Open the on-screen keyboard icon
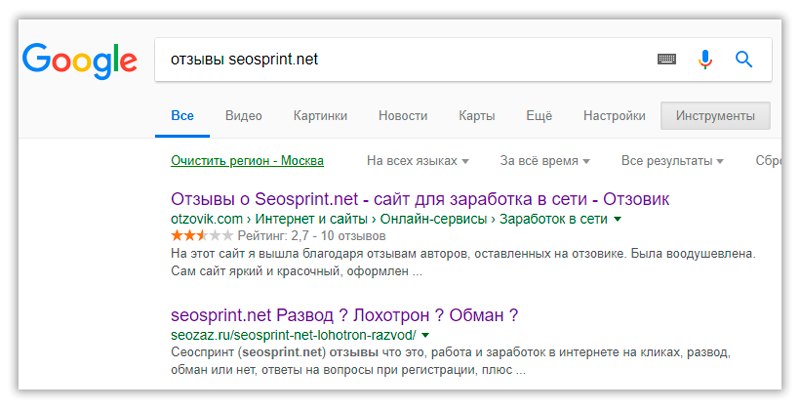This screenshot has width=800, height=410. 666,59
